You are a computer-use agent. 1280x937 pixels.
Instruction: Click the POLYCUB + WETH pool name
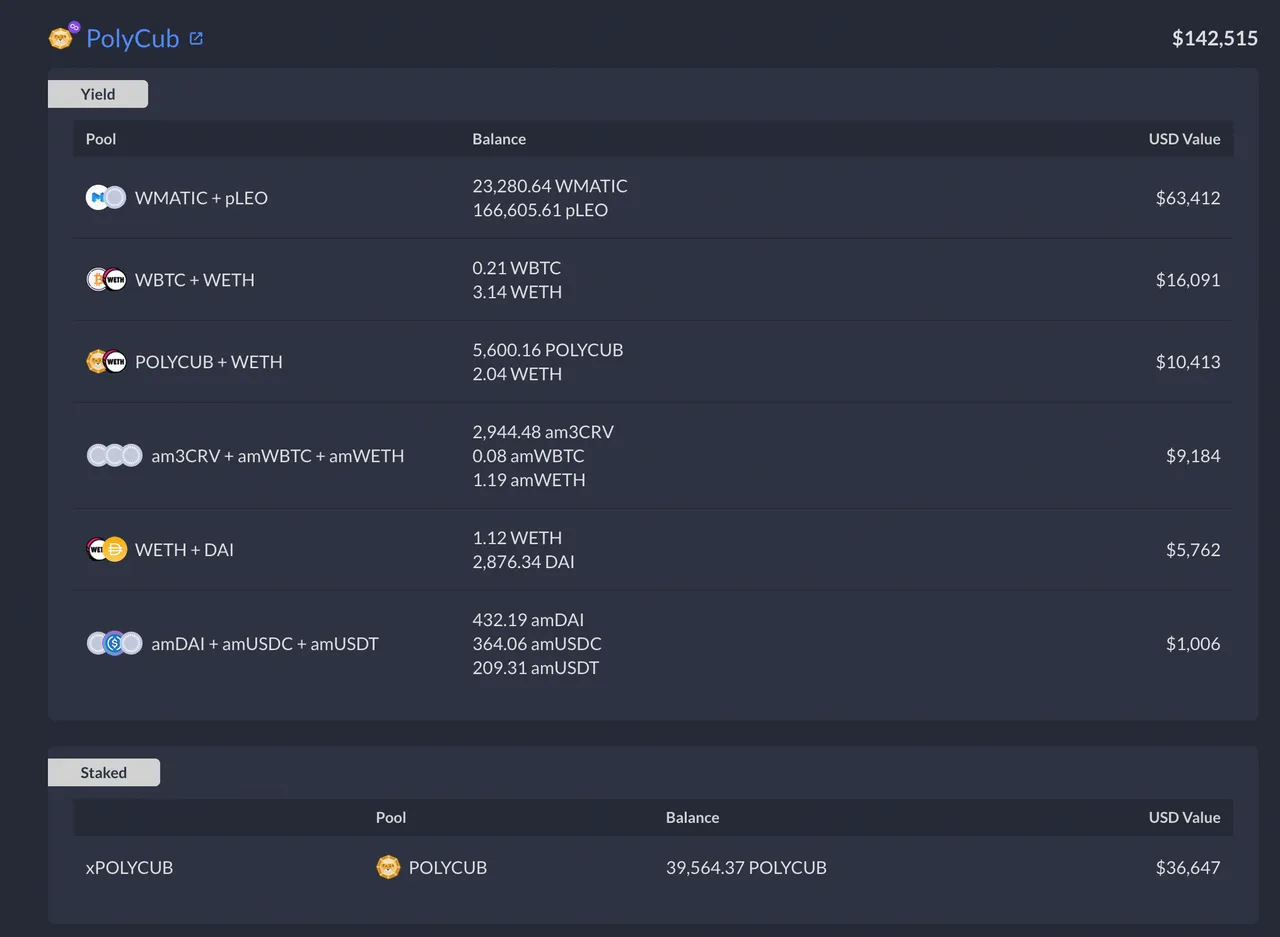point(209,362)
